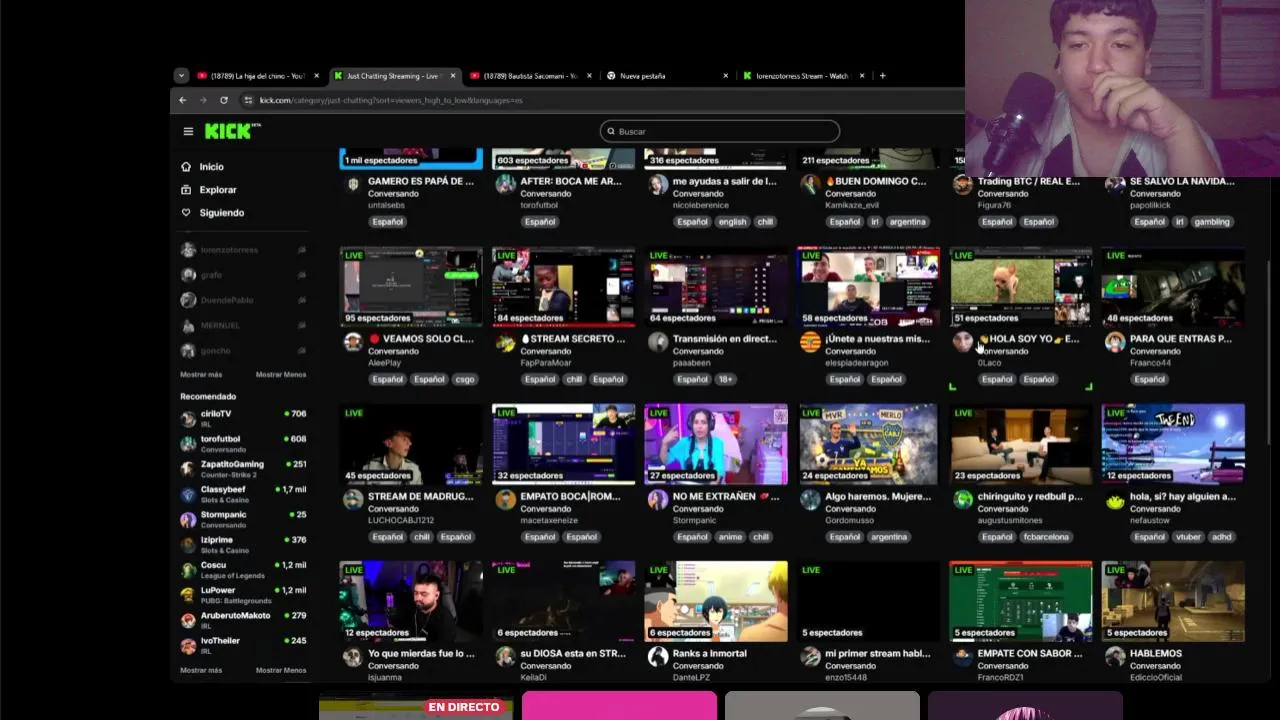Open the Kick hamburger menu
The height and width of the screenshot is (720, 1280).
click(188, 131)
